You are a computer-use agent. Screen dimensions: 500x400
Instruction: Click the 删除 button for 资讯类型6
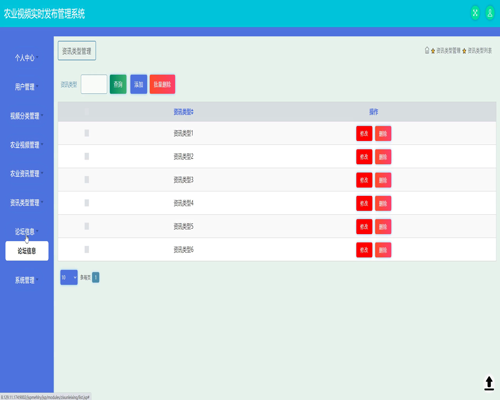[383, 250]
